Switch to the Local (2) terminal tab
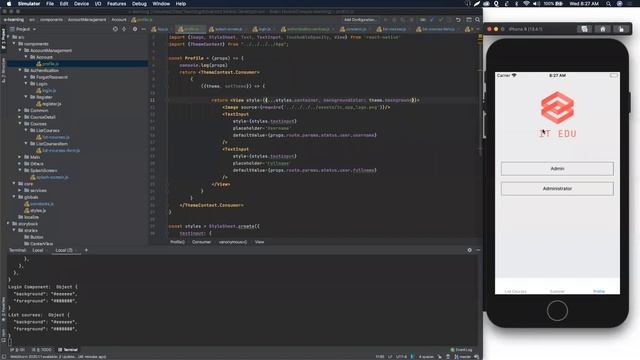 (64, 250)
